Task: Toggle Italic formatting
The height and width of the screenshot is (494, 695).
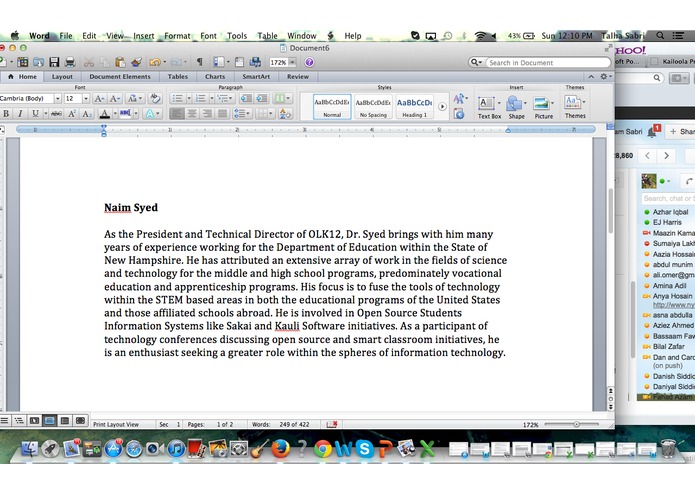Action: tap(20, 114)
